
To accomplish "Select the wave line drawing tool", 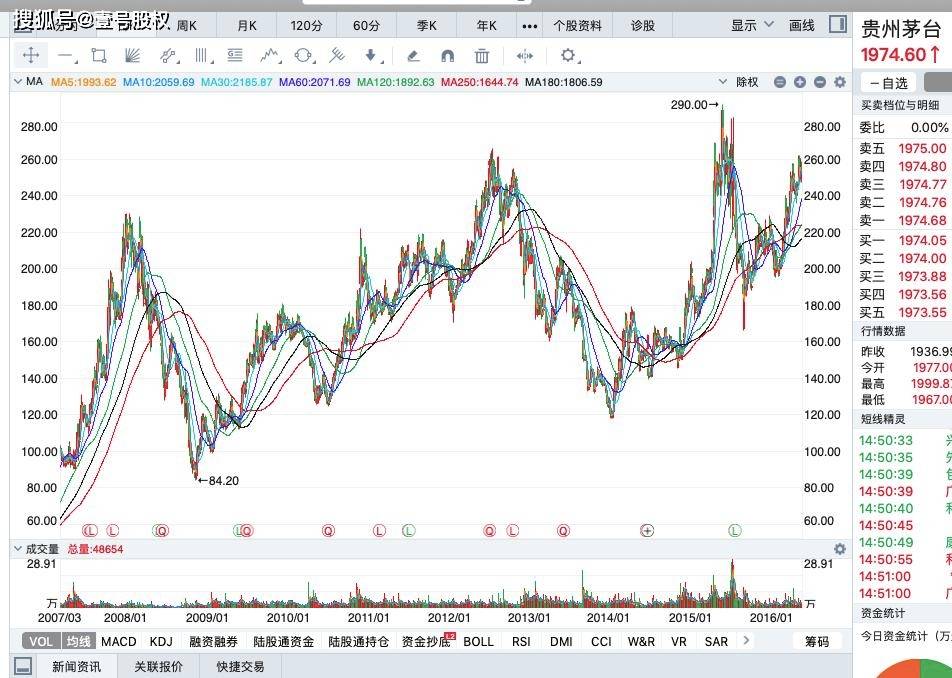I will (x=270, y=56).
